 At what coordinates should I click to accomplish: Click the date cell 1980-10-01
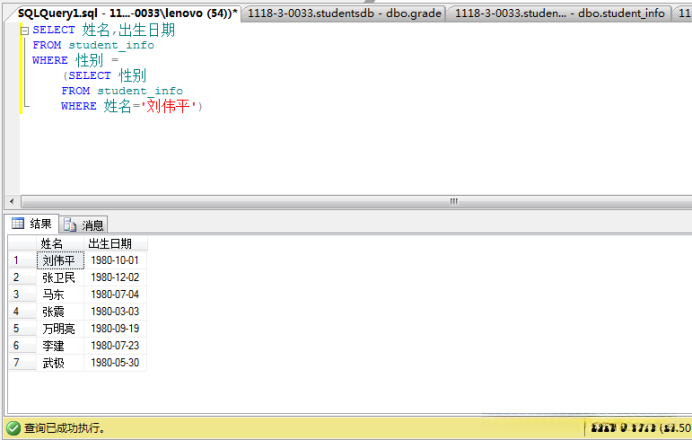coord(115,260)
